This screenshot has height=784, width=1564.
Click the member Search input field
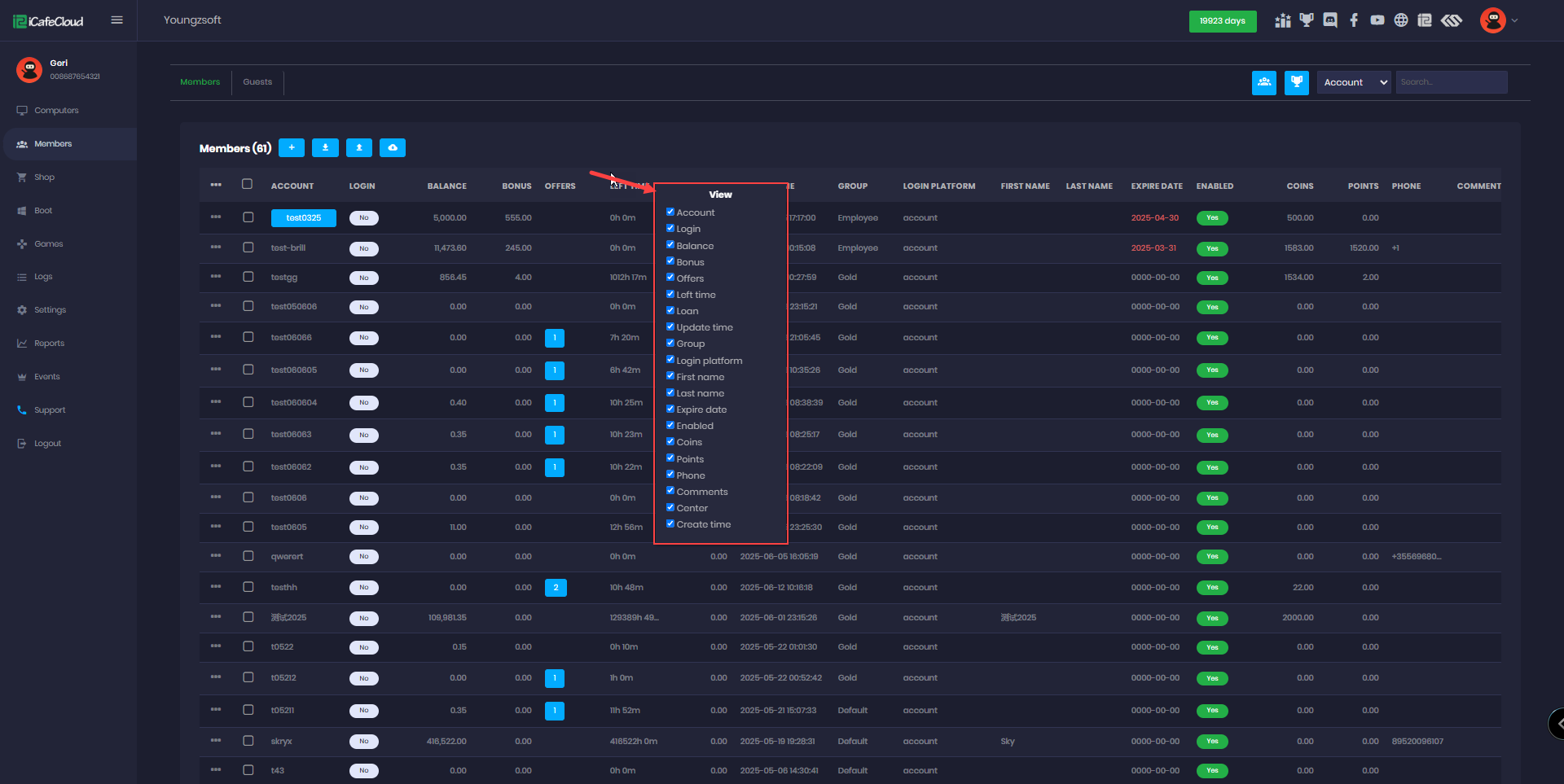point(1451,82)
